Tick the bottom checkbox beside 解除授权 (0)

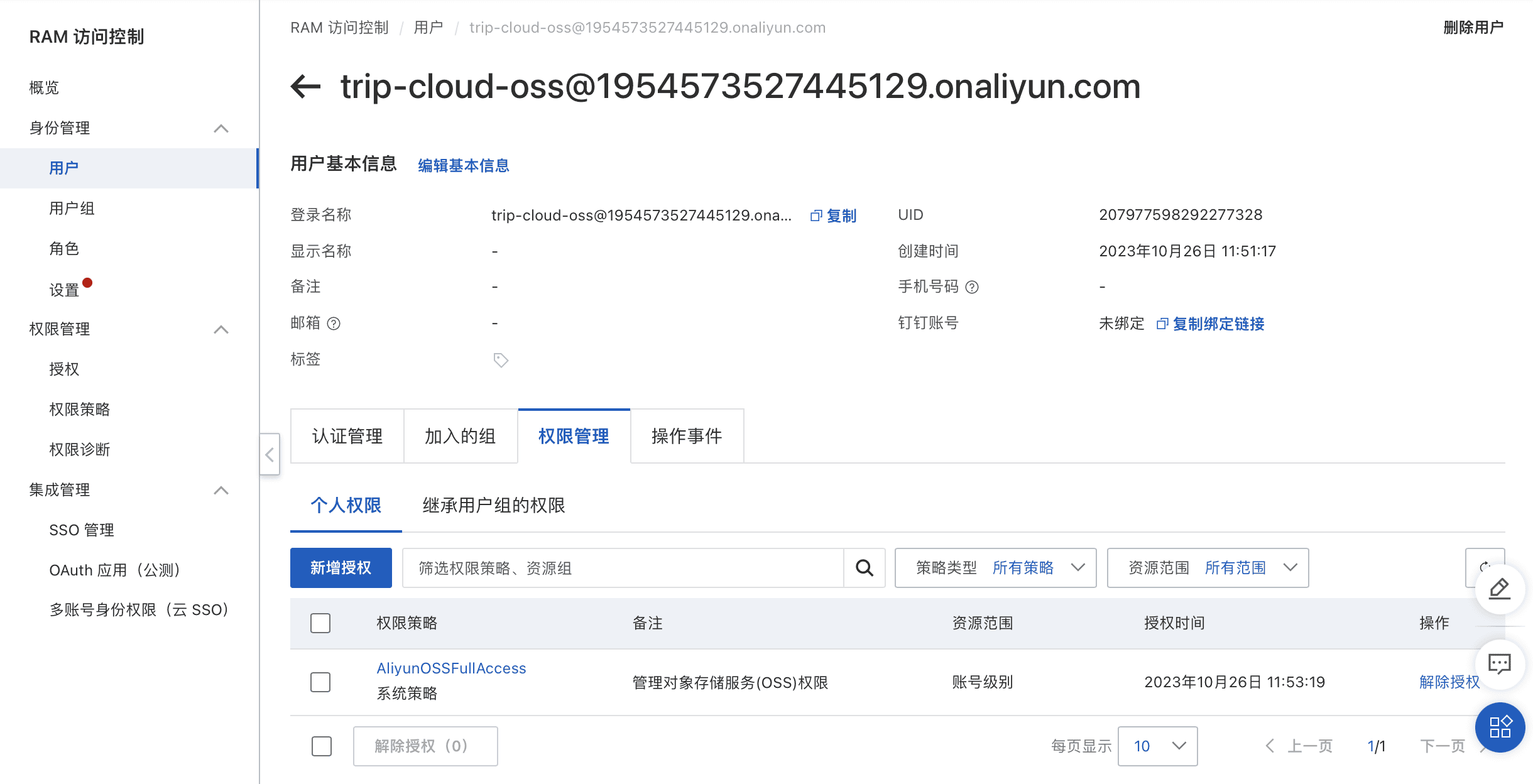tap(322, 746)
